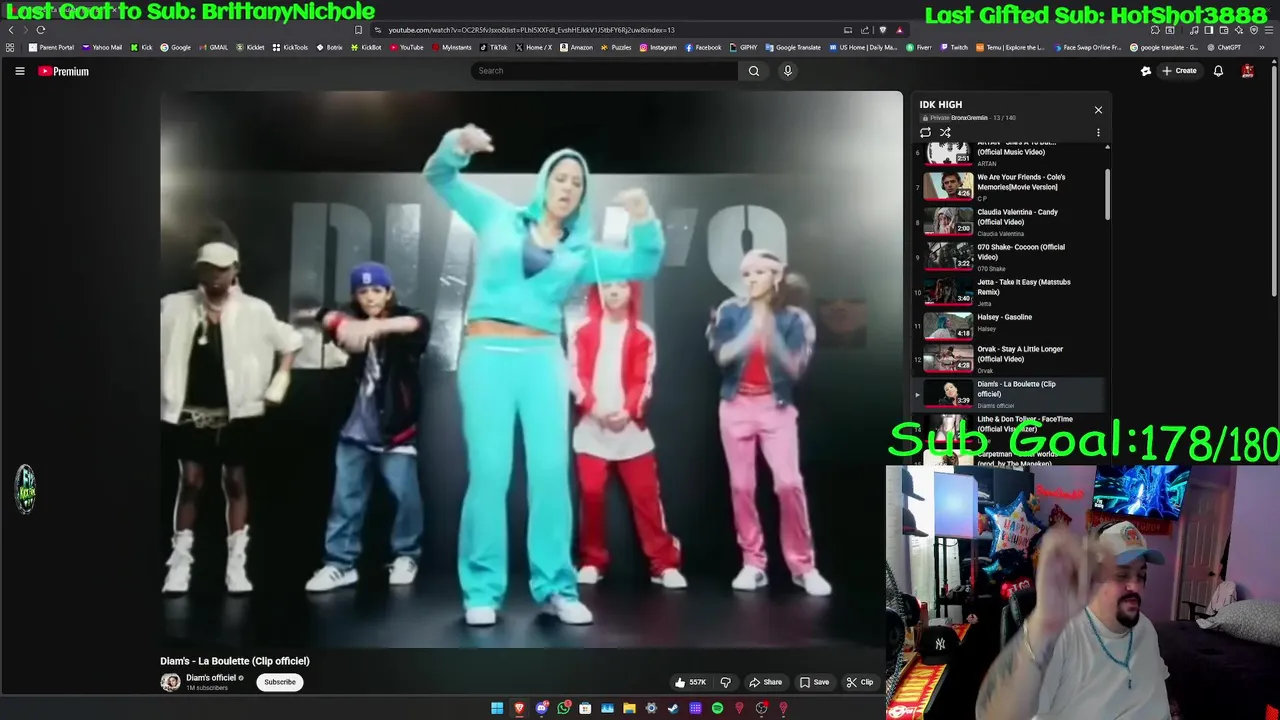Clip the current video
The height and width of the screenshot is (720, 1280).
(860, 682)
